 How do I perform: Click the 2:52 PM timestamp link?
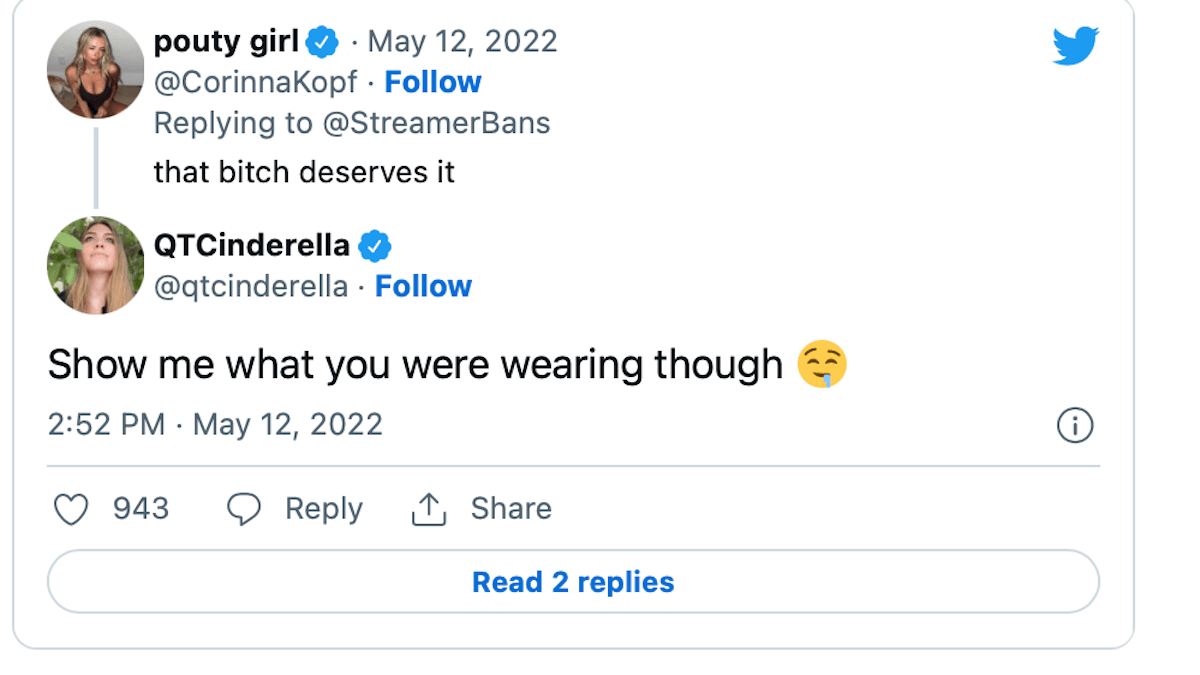click(105, 425)
